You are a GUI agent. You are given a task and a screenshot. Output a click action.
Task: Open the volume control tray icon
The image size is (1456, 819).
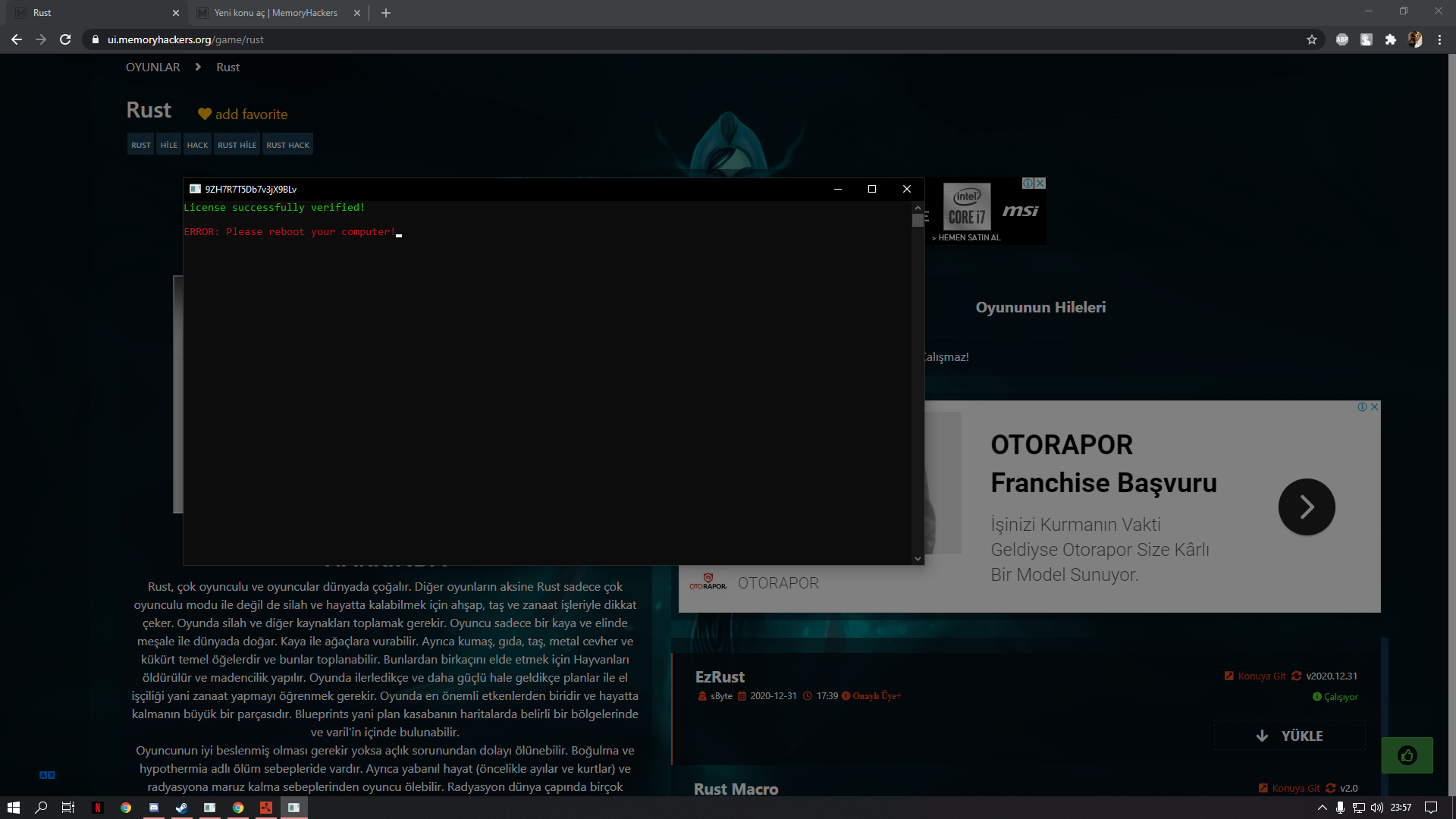point(1377,808)
